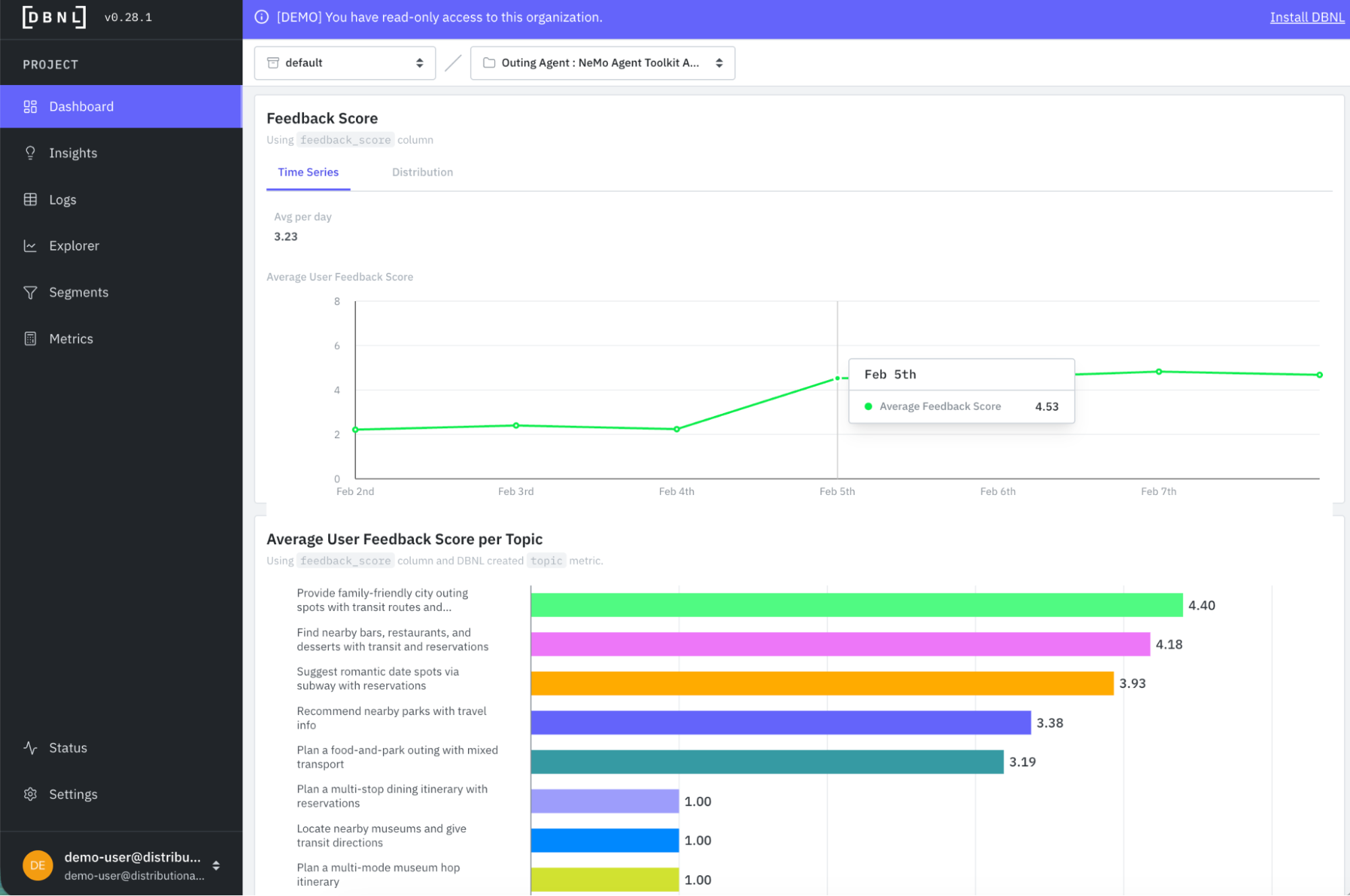Click the green 4.40 family-friendly outing bar
Viewport: 1350px width, 896px height.
(856, 605)
